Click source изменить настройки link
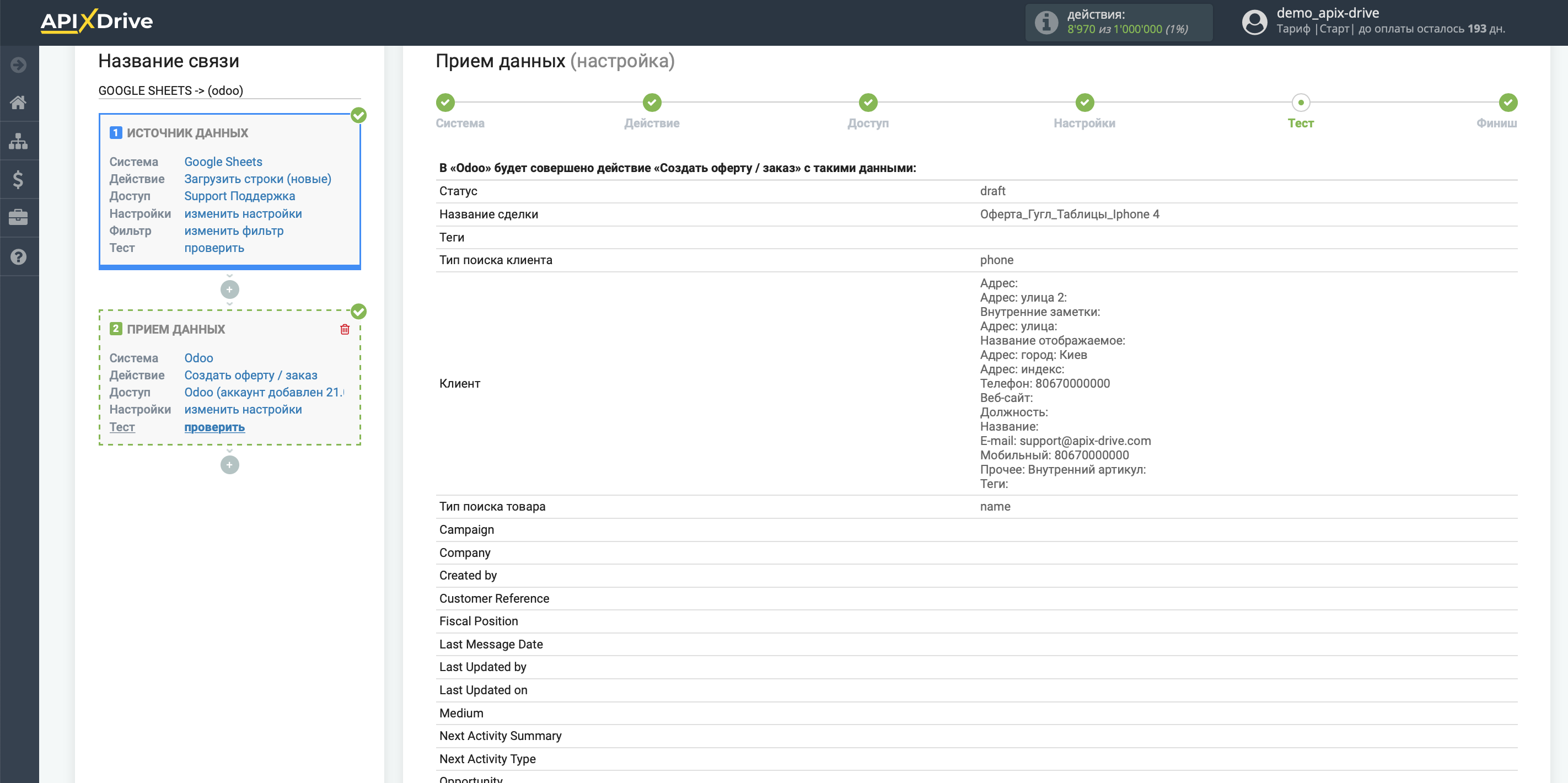This screenshot has width=1568, height=783. [x=244, y=214]
